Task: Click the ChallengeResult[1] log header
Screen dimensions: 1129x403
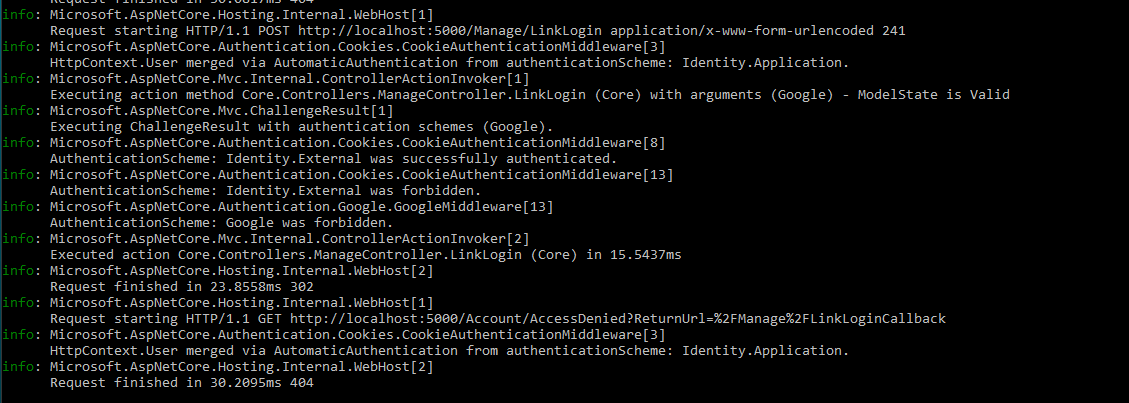Action: pyautogui.click(x=221, y=110)
